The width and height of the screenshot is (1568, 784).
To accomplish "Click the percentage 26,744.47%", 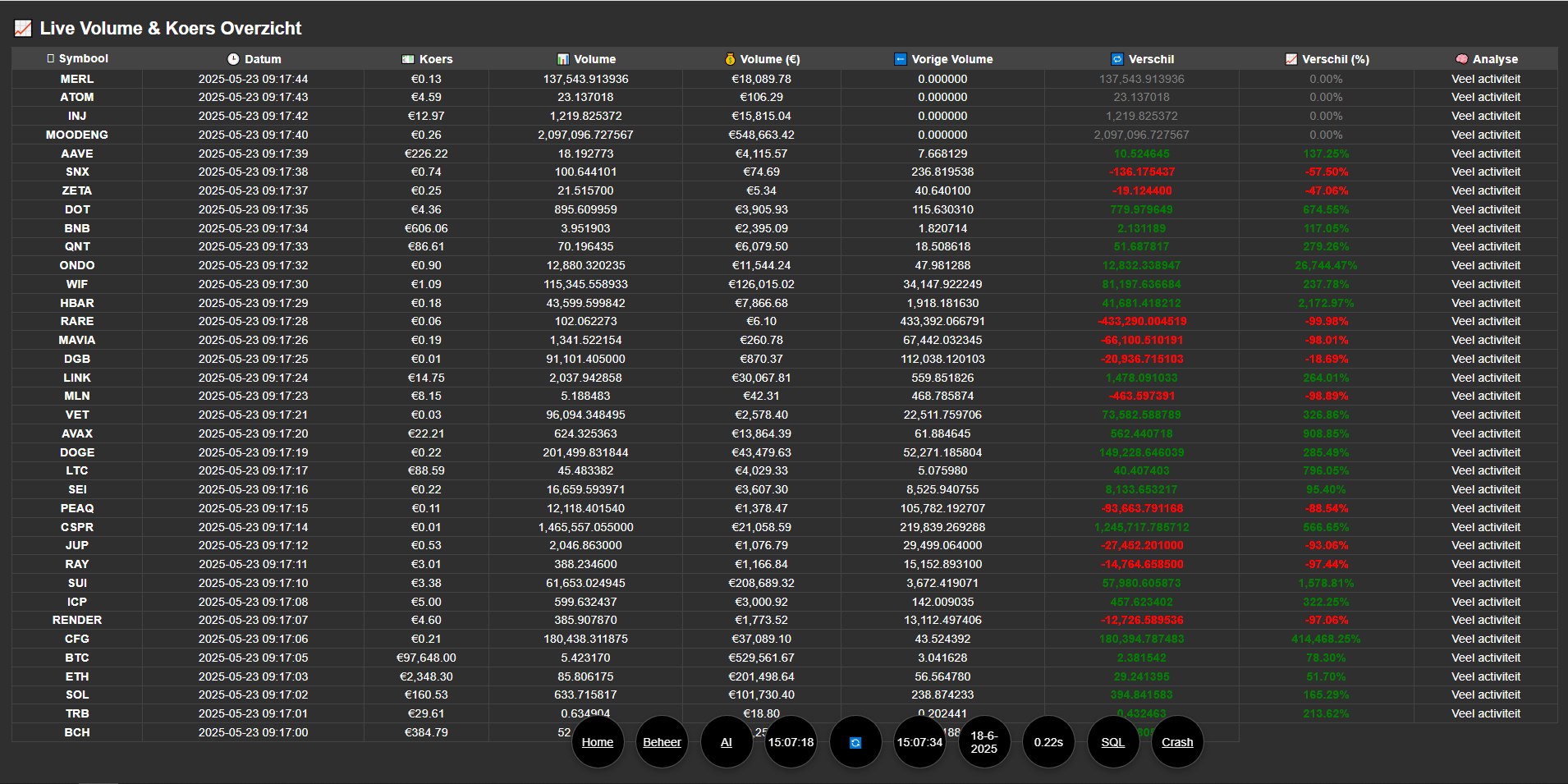I will click(1326, 265).
